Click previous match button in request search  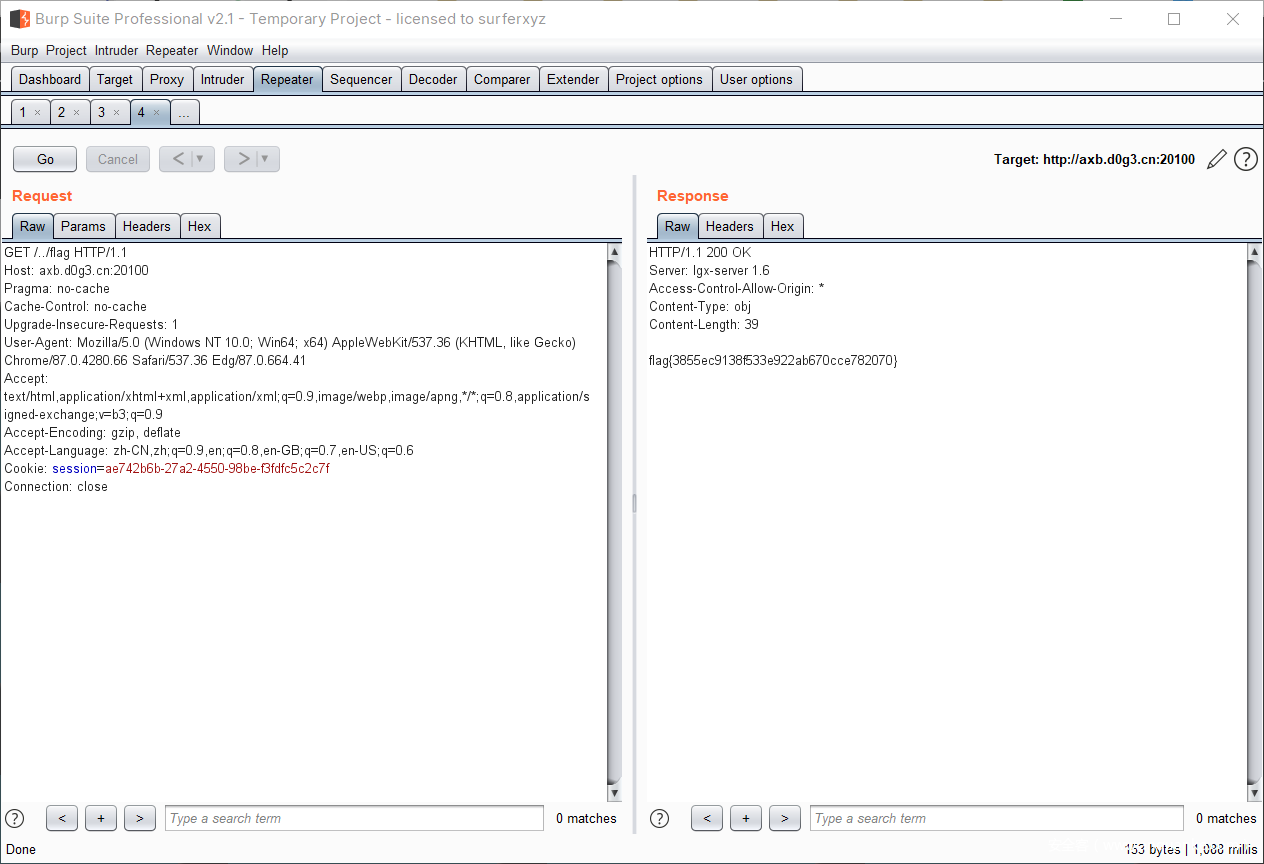(x=62, y=818)
